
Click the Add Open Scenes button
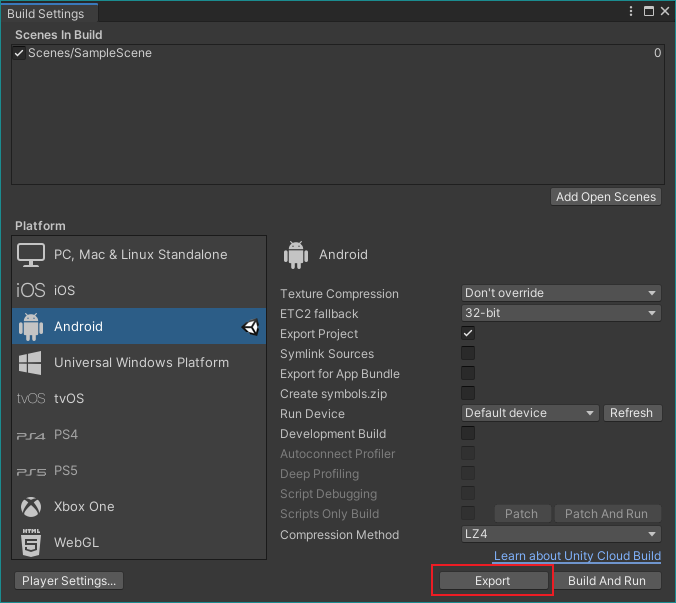[606, 197]
